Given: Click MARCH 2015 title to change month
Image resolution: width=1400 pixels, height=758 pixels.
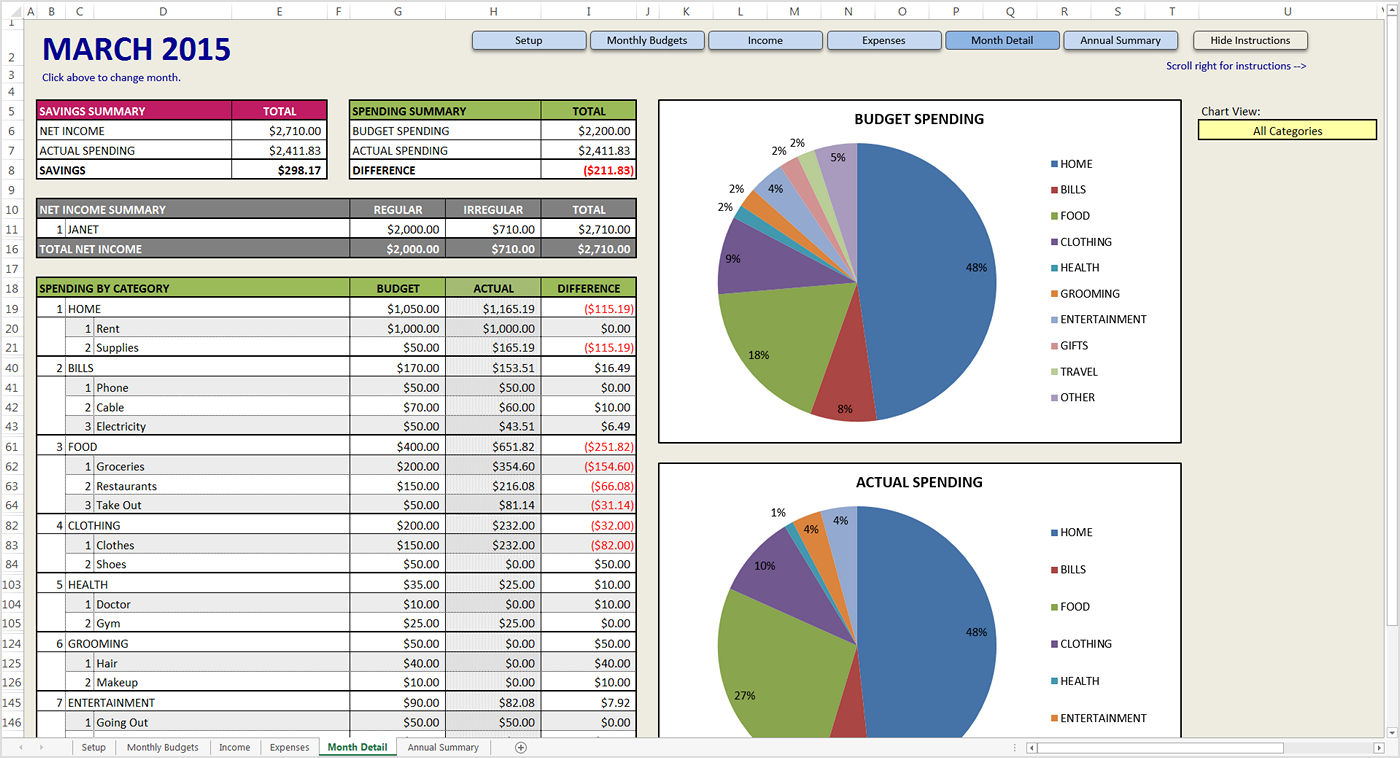Looking at the screenshot, I should point(136,49).
